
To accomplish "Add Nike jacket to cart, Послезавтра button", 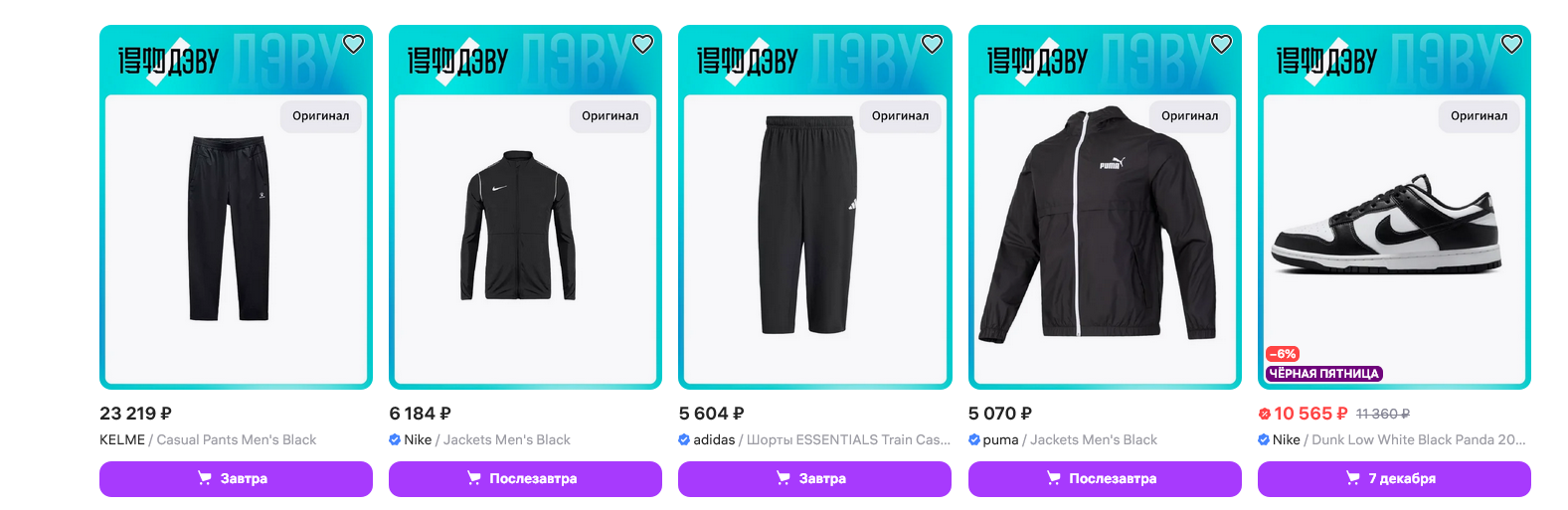I will click(x=525, y=478).
